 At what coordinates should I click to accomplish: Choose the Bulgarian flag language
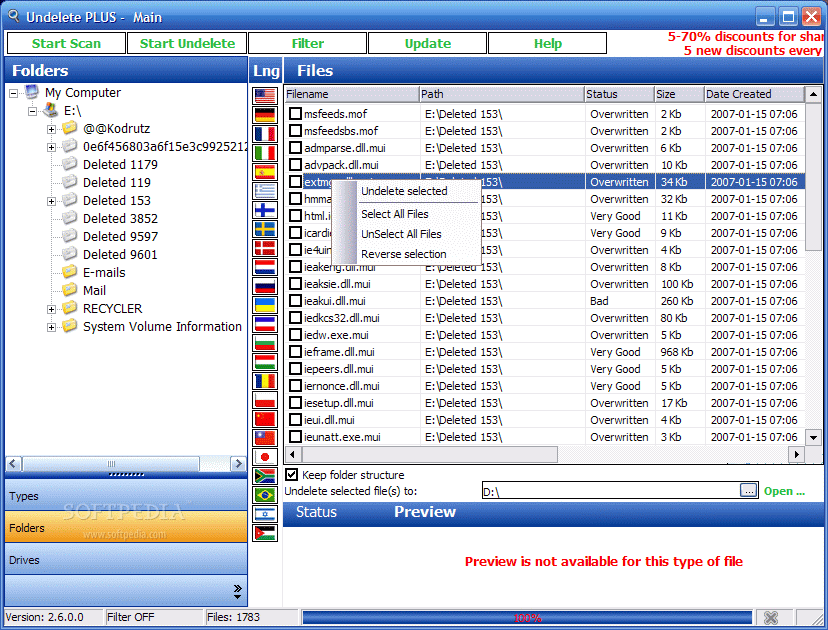tap(265, 343)
